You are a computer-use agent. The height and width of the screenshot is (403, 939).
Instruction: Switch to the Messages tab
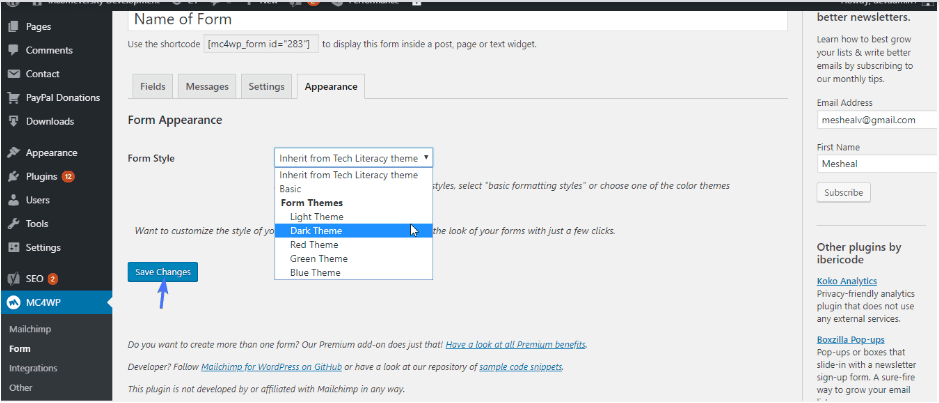[x=207, y=86]
